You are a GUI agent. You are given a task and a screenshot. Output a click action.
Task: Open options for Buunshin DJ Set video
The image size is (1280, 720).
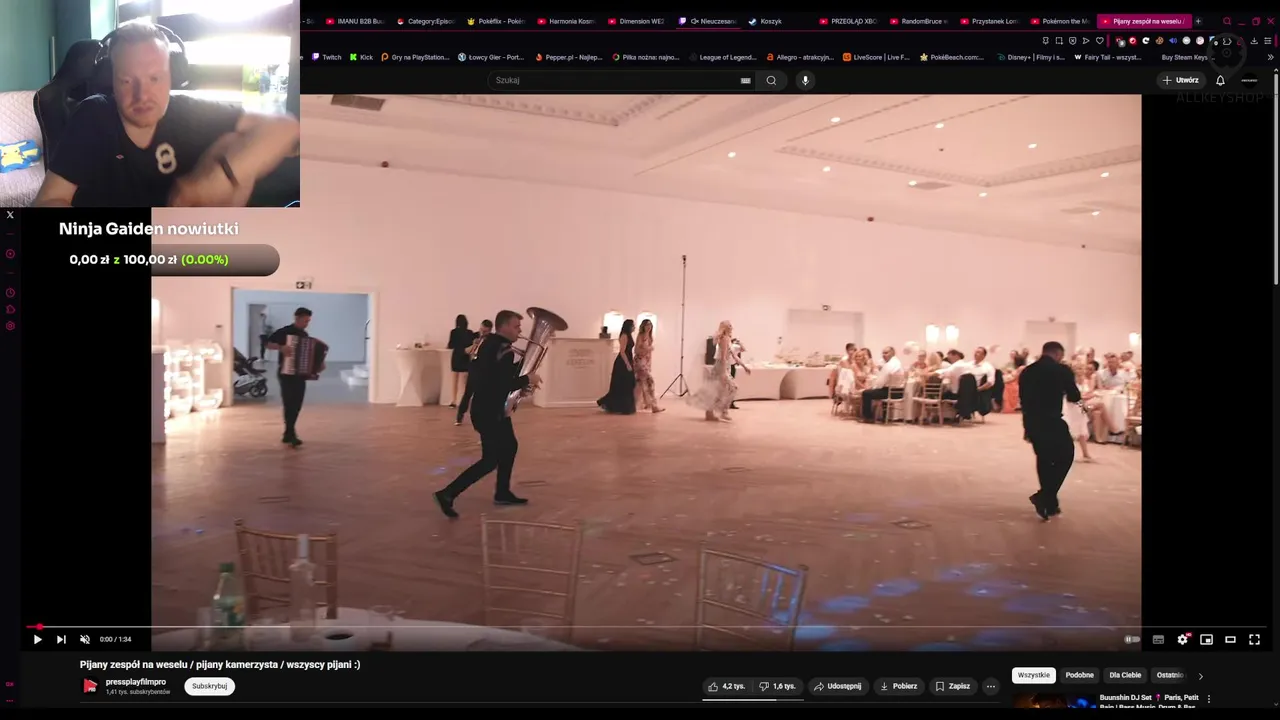click(1209, 699)
